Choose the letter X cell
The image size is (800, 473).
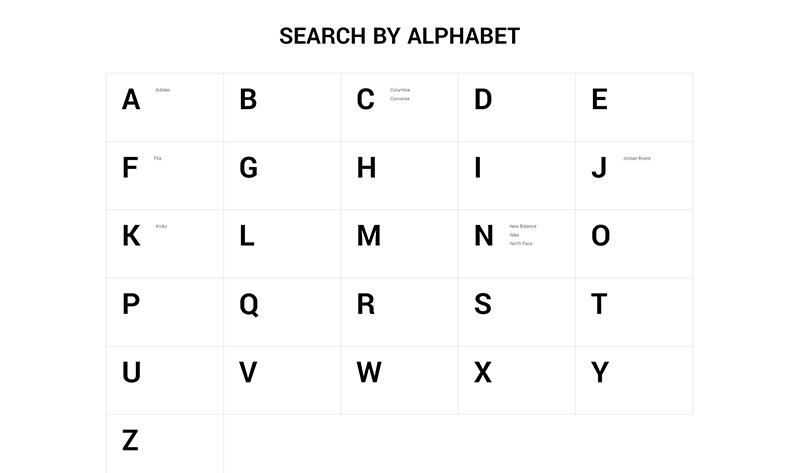coord(483,372)
